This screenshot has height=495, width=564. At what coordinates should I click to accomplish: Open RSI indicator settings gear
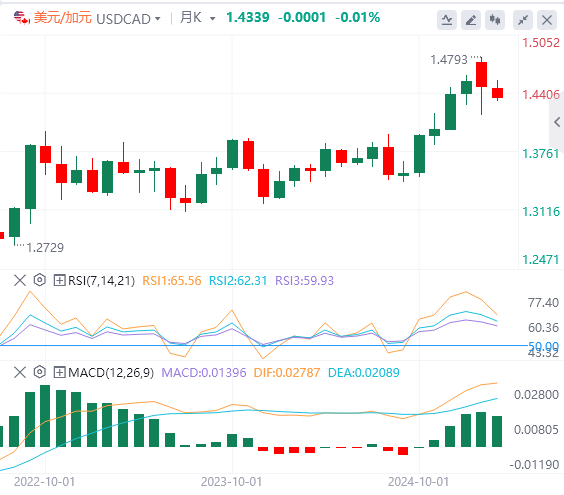point(40,280)
